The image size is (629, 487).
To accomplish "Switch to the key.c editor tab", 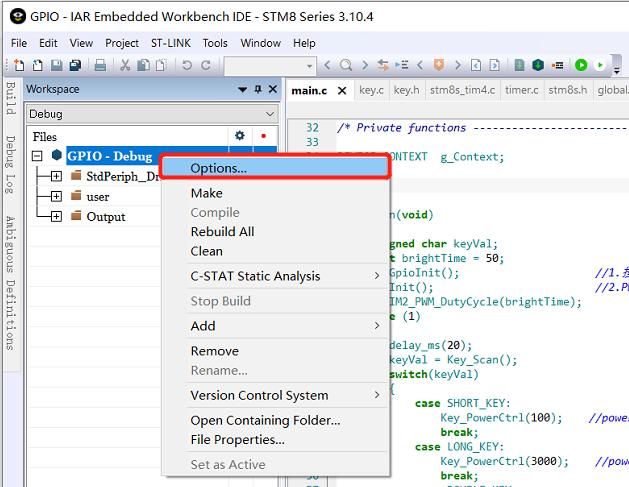I will click(x=370, y=90).
